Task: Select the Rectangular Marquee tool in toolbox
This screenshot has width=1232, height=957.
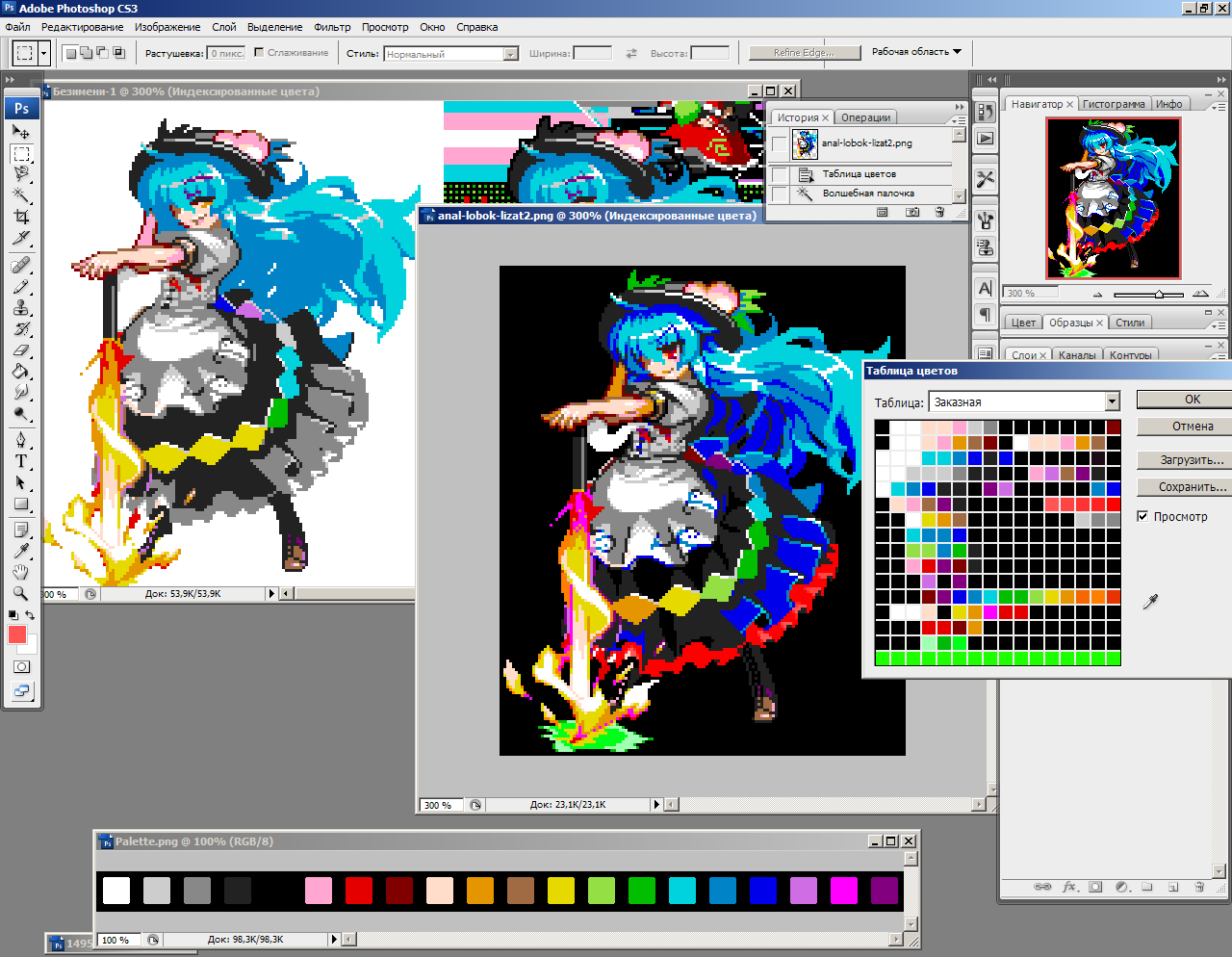Action: (x=21, y=154)
